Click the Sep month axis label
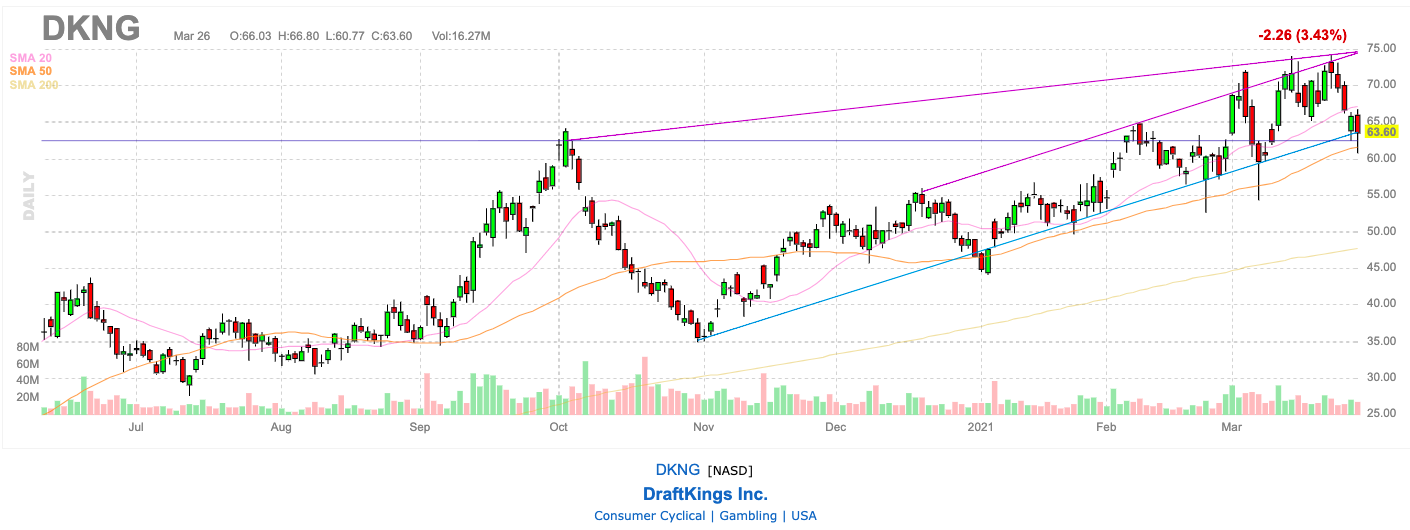Screen dimensions: 1410x530 pos(419,428)
